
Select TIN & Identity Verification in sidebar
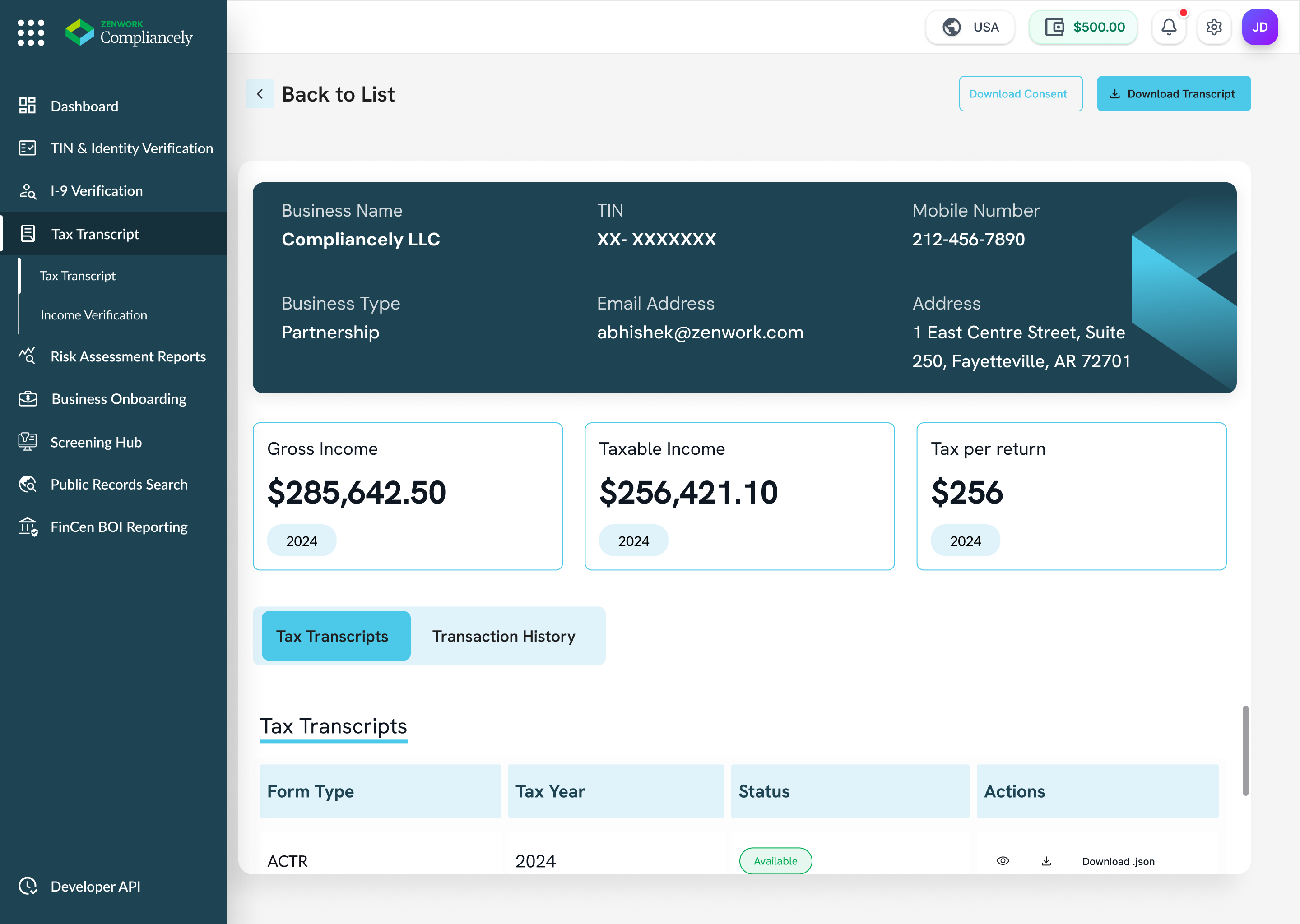click(131, 148)
